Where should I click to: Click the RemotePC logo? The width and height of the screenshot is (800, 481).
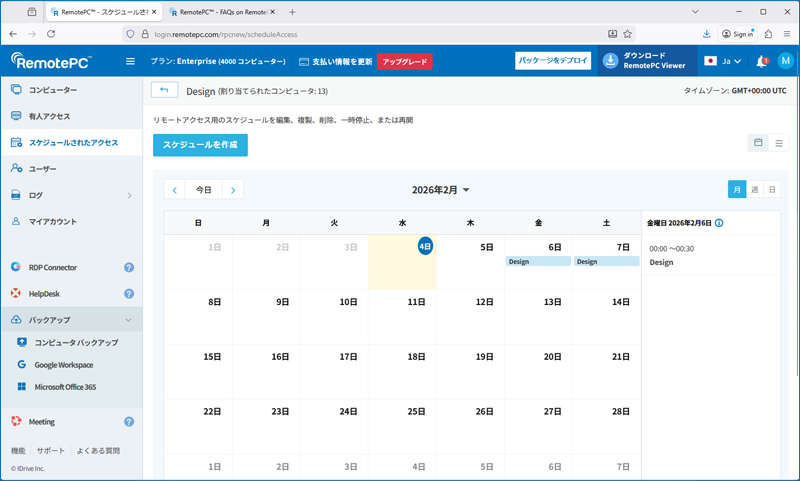click(51, 61)
